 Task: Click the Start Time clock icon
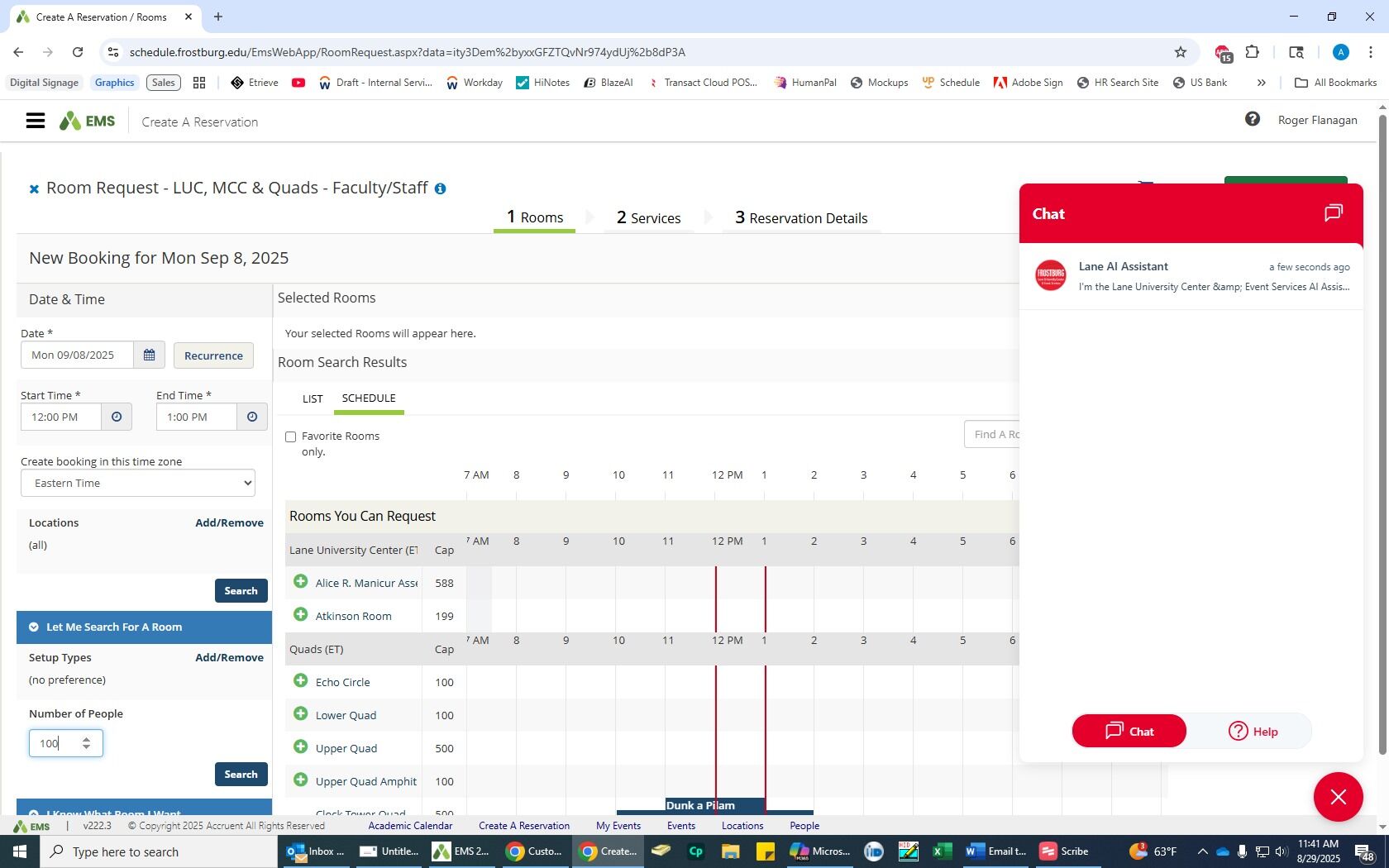point(117,417)
